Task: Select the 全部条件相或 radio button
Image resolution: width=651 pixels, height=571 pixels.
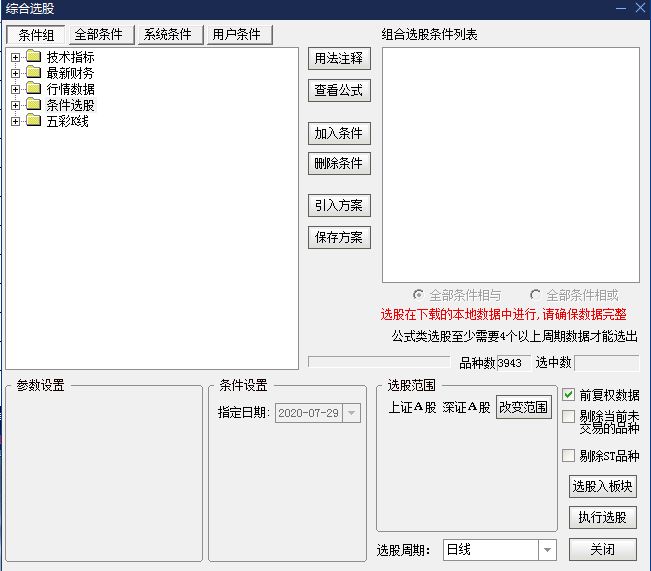Action: click(x=535, y=295)
